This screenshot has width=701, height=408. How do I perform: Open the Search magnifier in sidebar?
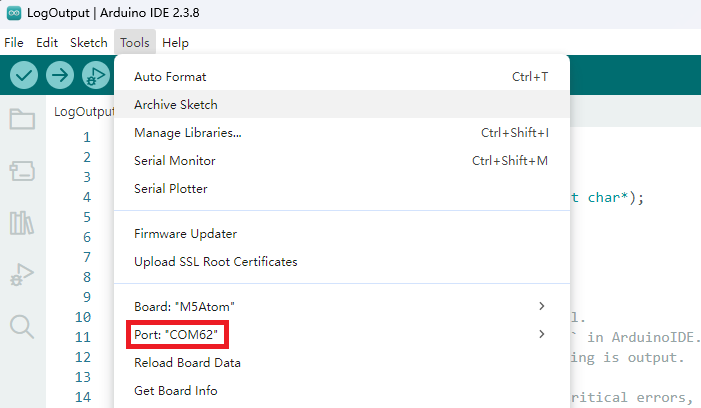(x=22, y=326)
